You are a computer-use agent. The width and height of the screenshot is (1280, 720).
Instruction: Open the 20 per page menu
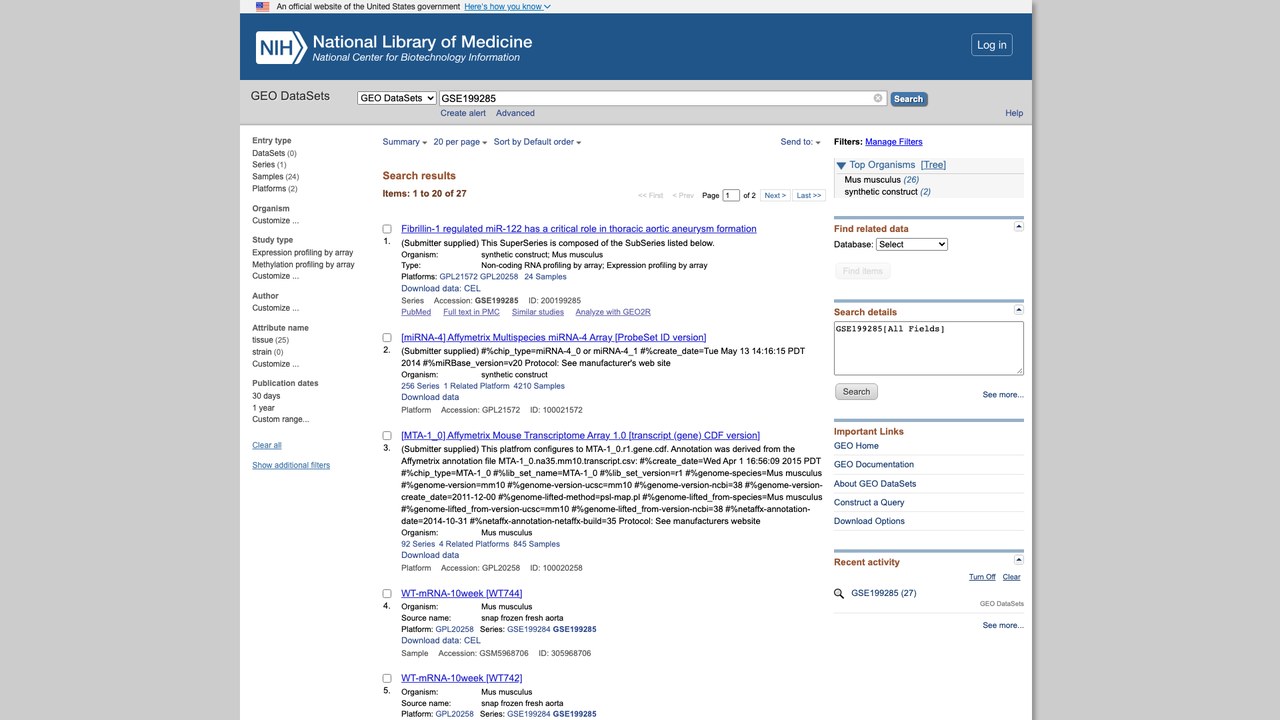click(460, 142)
